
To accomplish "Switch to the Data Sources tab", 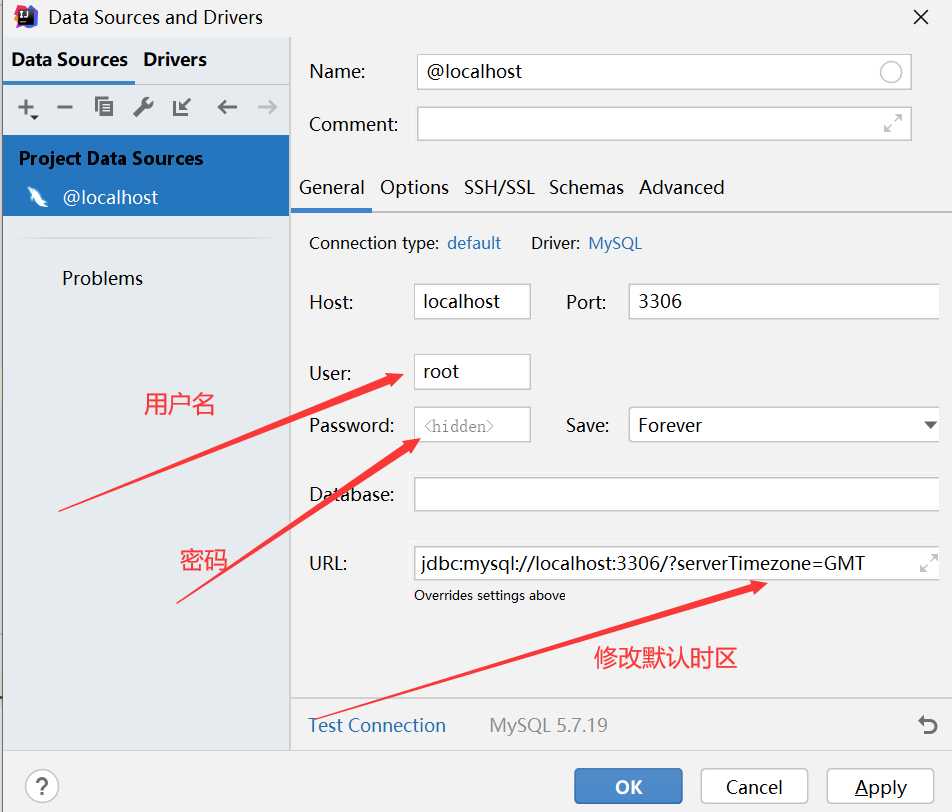I will click(x=69, y=60).
